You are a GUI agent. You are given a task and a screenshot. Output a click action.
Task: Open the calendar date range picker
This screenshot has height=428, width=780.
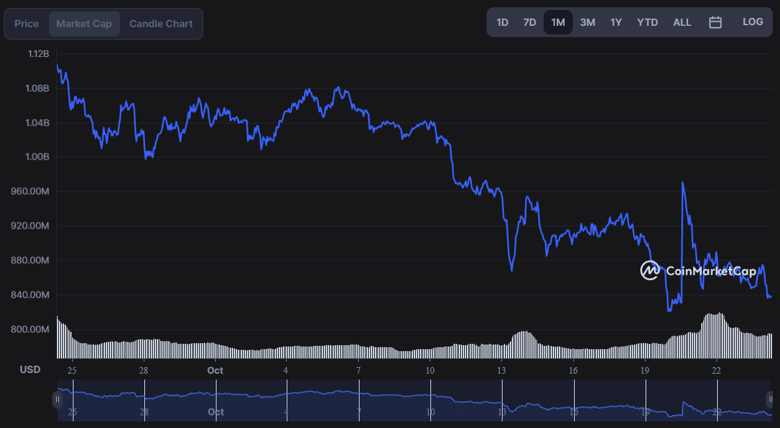715,22
